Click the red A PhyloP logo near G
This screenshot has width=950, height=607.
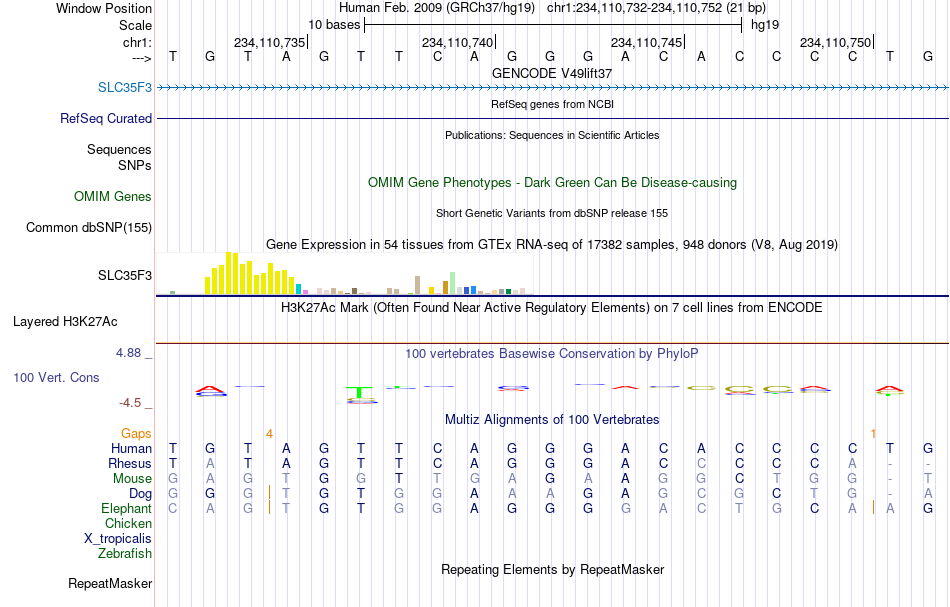tap(211, 391)
